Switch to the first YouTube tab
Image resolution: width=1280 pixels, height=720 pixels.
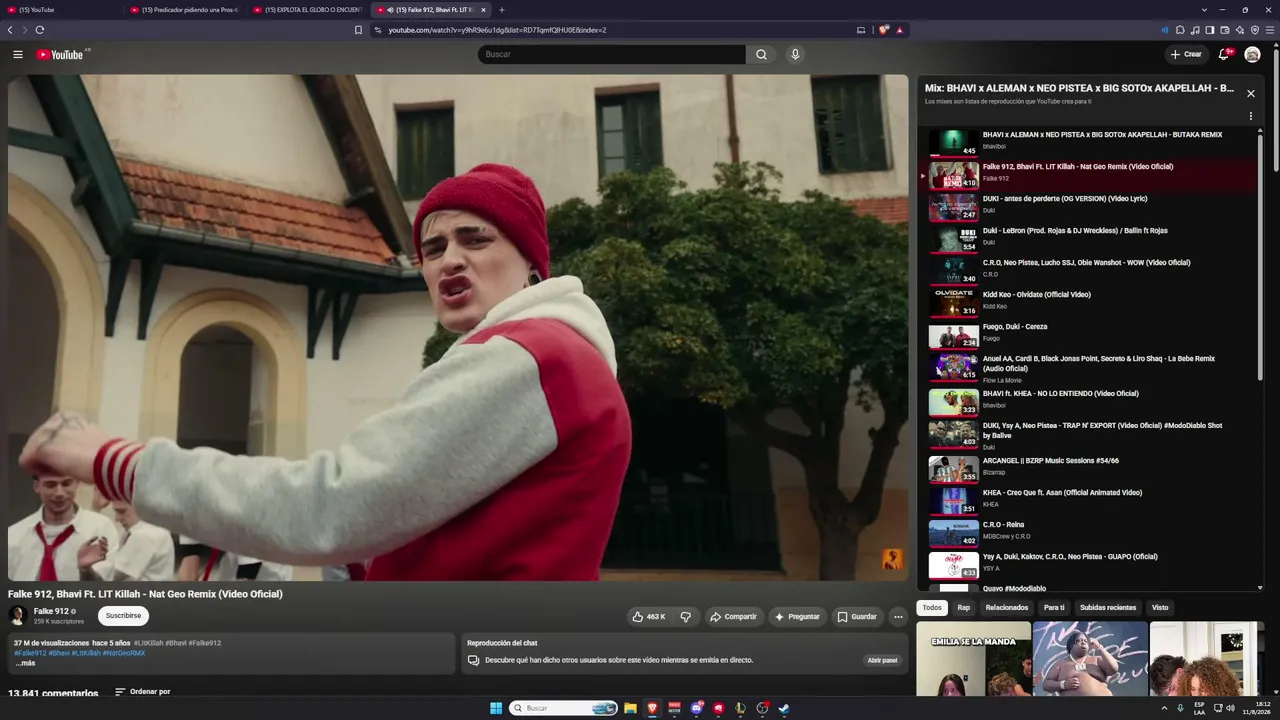62,10
